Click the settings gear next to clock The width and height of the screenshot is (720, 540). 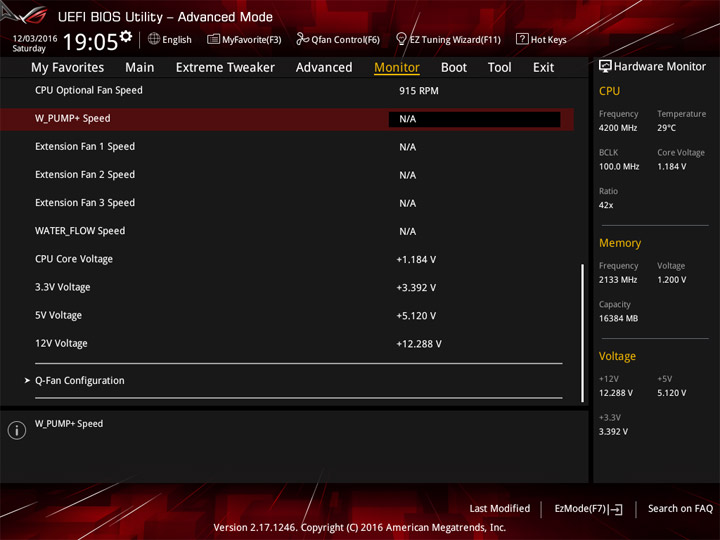coord(126,36)
